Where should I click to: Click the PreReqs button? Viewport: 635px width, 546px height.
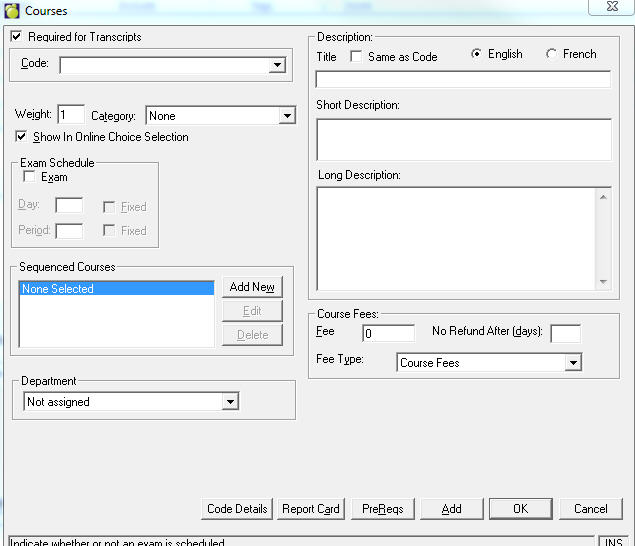[383, 509]
